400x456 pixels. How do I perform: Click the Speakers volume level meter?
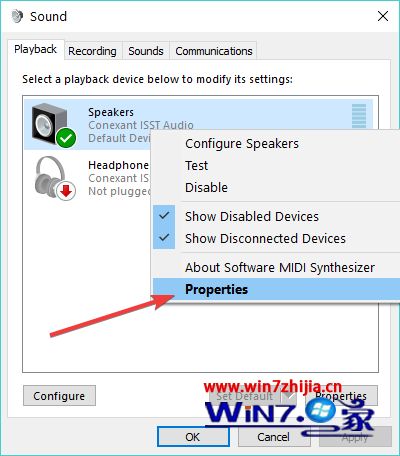[359, 116]
